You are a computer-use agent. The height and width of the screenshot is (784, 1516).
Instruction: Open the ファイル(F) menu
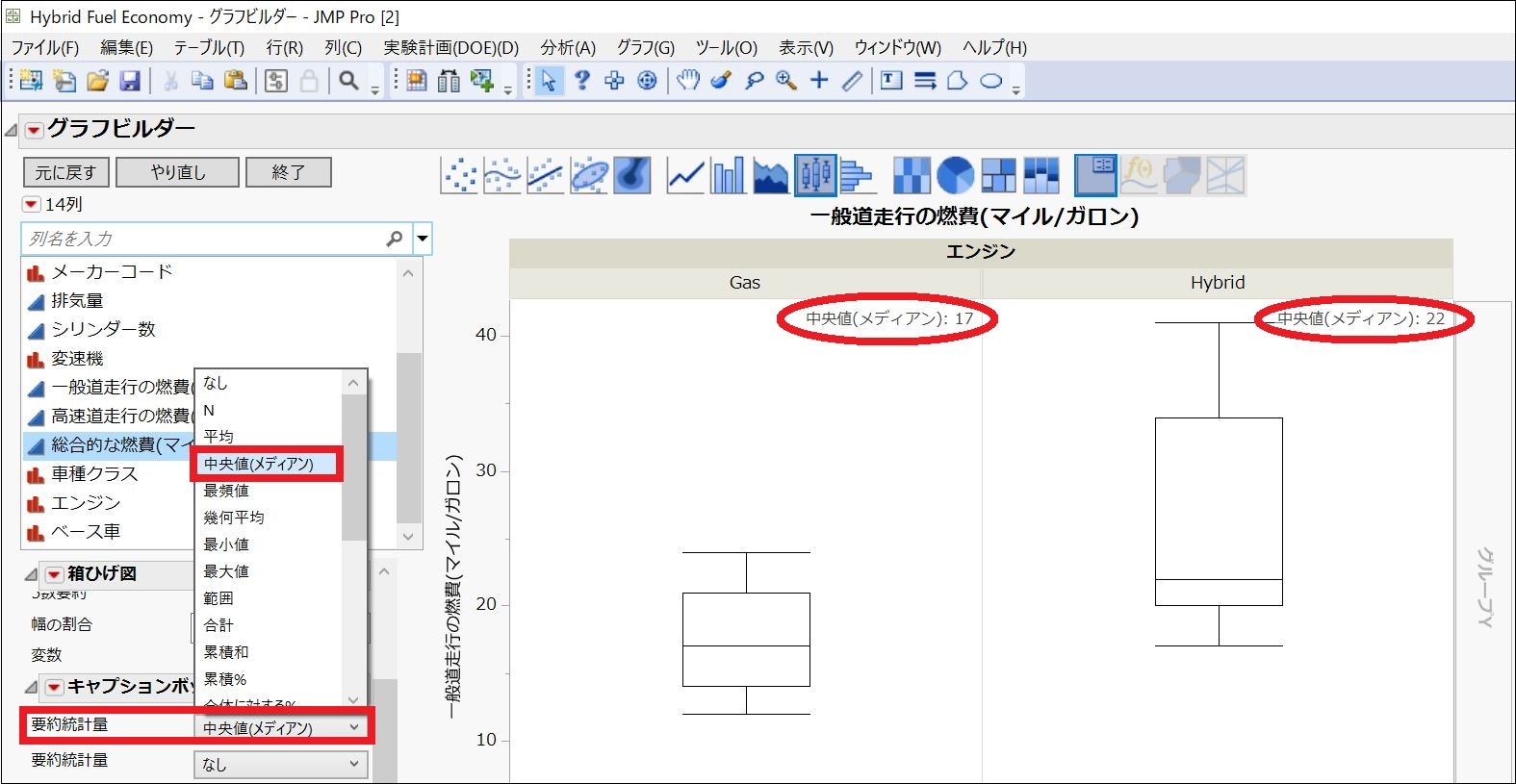[45, 47]
